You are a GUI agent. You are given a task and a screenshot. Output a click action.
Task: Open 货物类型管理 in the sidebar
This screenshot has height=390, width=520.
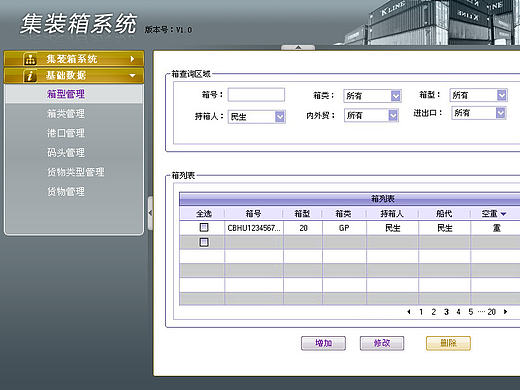click(76, 172)
